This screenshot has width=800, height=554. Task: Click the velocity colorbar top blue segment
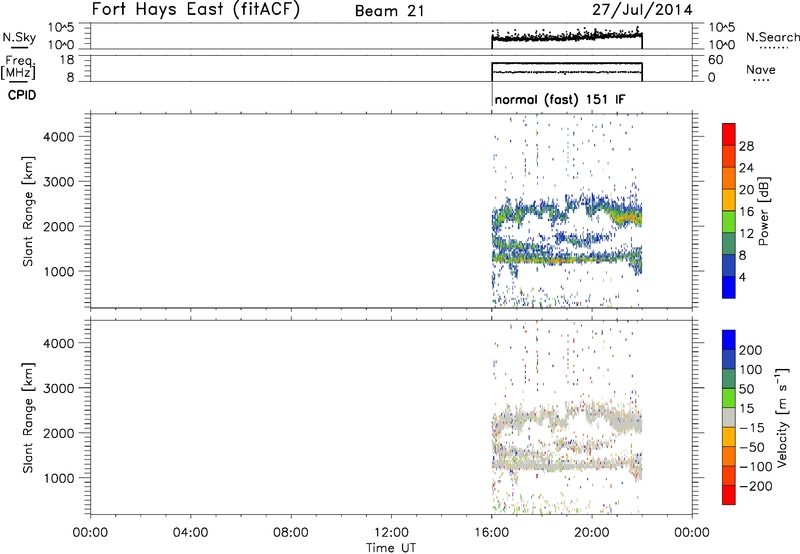(x=729, y=340)
